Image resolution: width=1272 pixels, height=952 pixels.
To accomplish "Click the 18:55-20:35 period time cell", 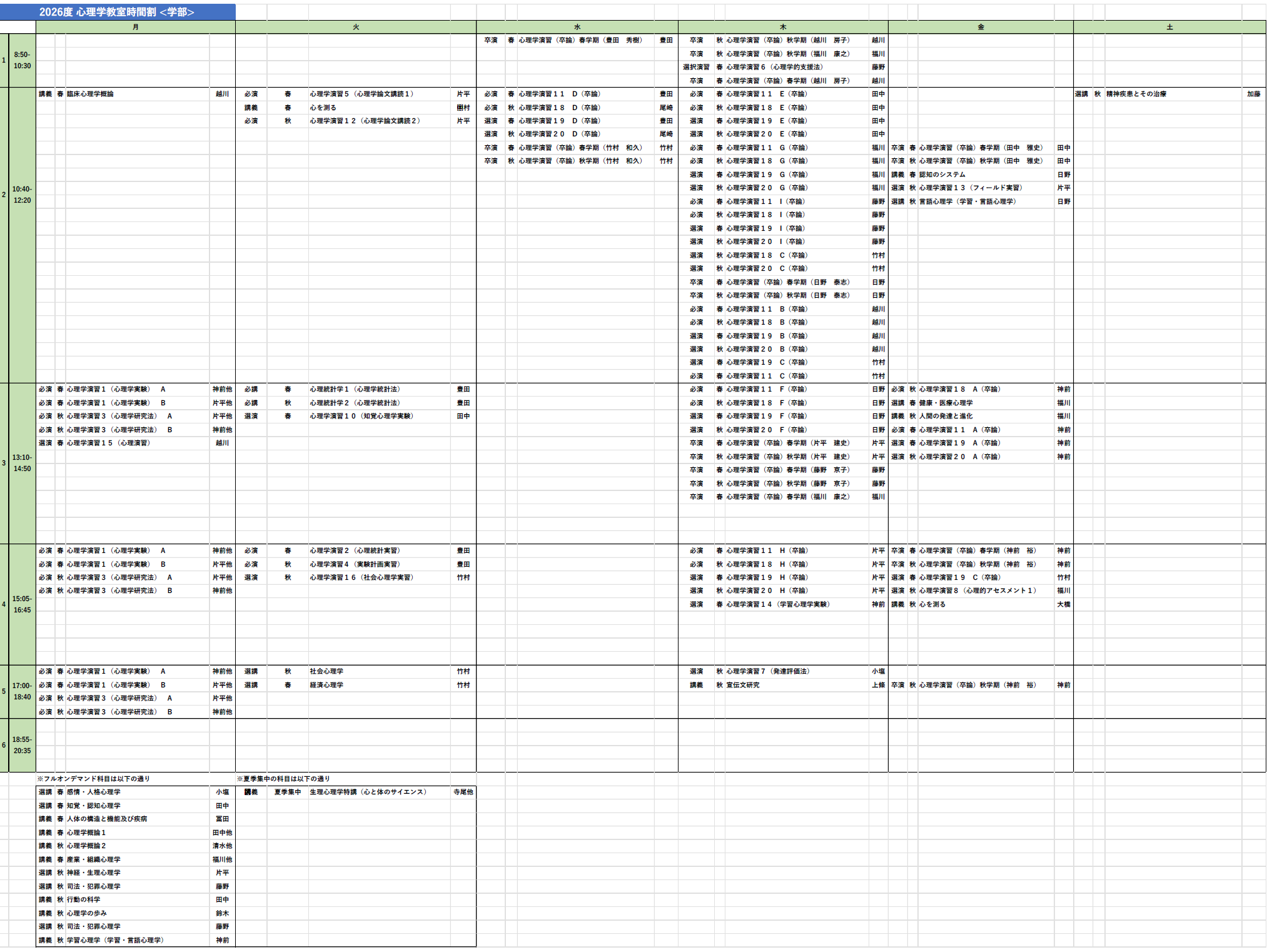I will click(22, 745).
